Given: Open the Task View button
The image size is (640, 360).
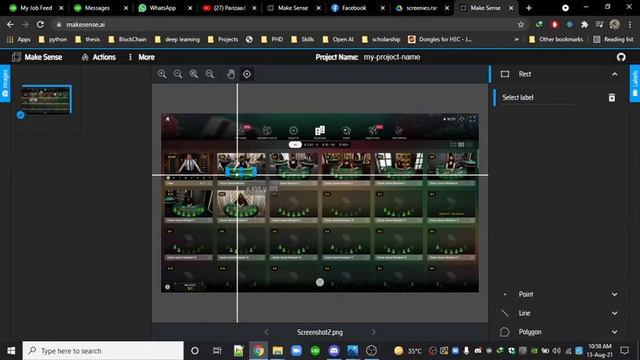Looking at the screenshot, I should click(217, 351).
